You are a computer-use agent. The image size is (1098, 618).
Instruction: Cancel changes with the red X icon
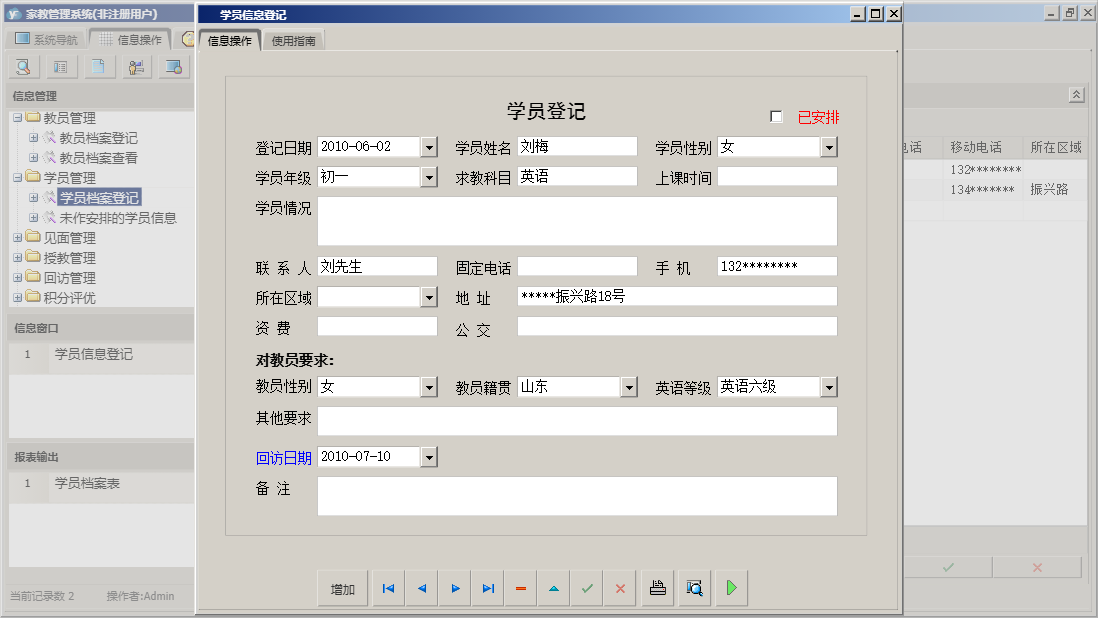[619, 588]
